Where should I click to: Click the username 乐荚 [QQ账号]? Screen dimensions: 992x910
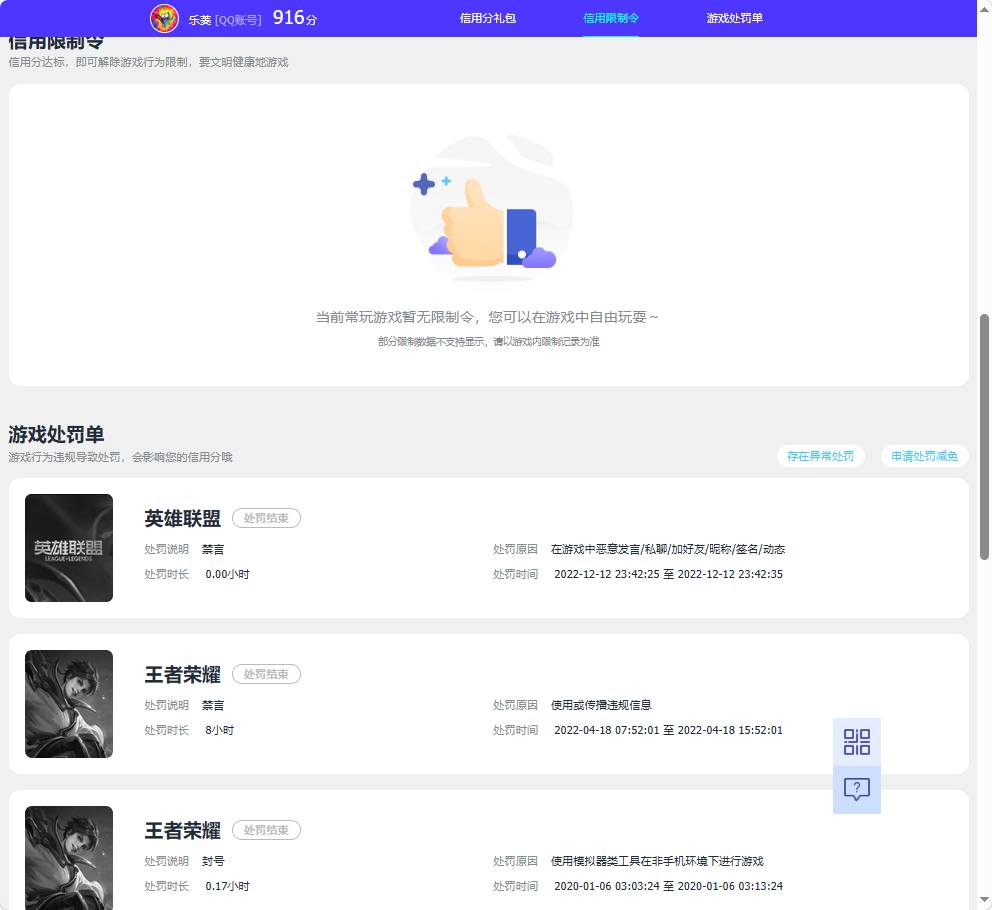[225, 20]
